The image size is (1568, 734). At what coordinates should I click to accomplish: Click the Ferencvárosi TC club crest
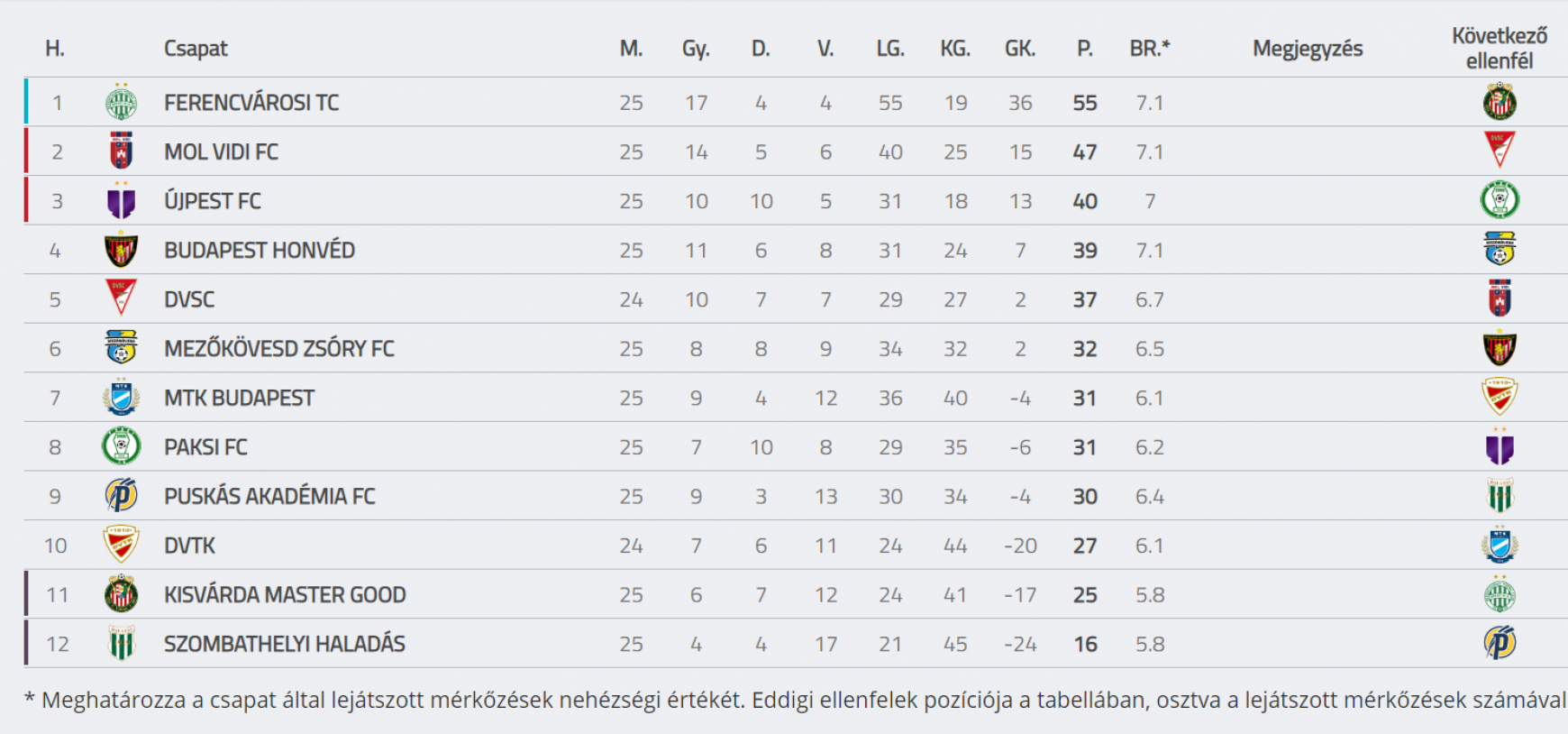tap(122, 102)
